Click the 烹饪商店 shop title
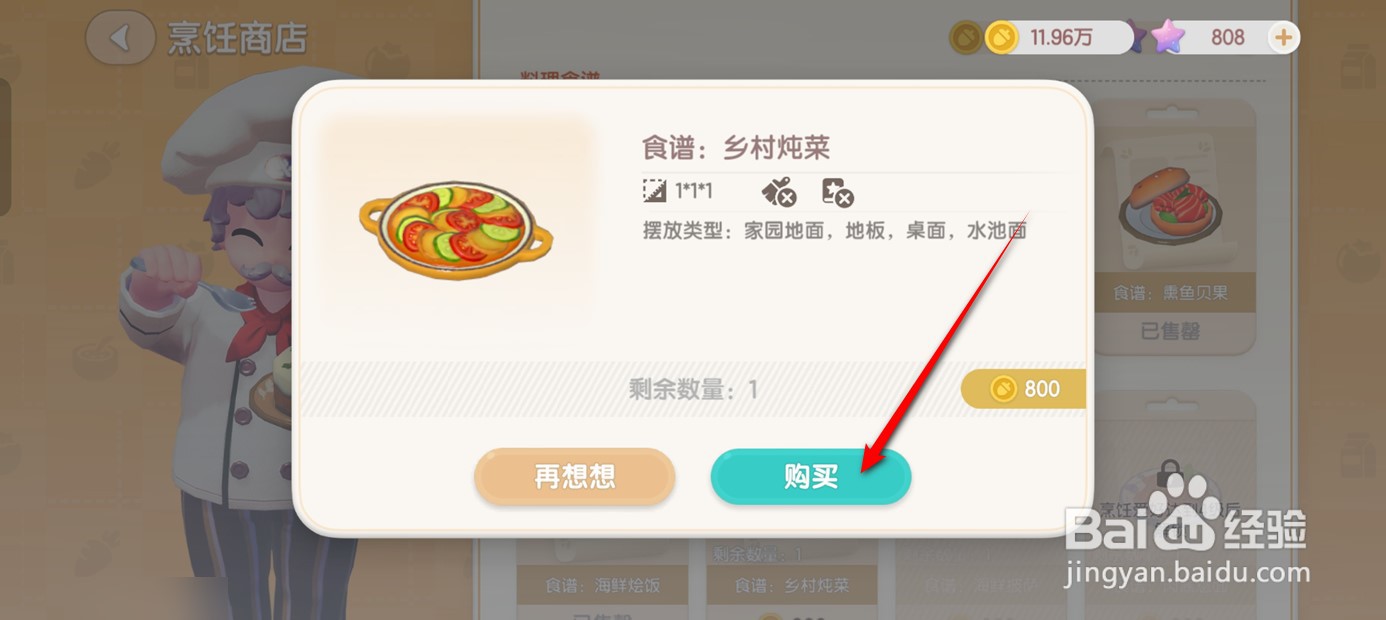 click(237, 39)
